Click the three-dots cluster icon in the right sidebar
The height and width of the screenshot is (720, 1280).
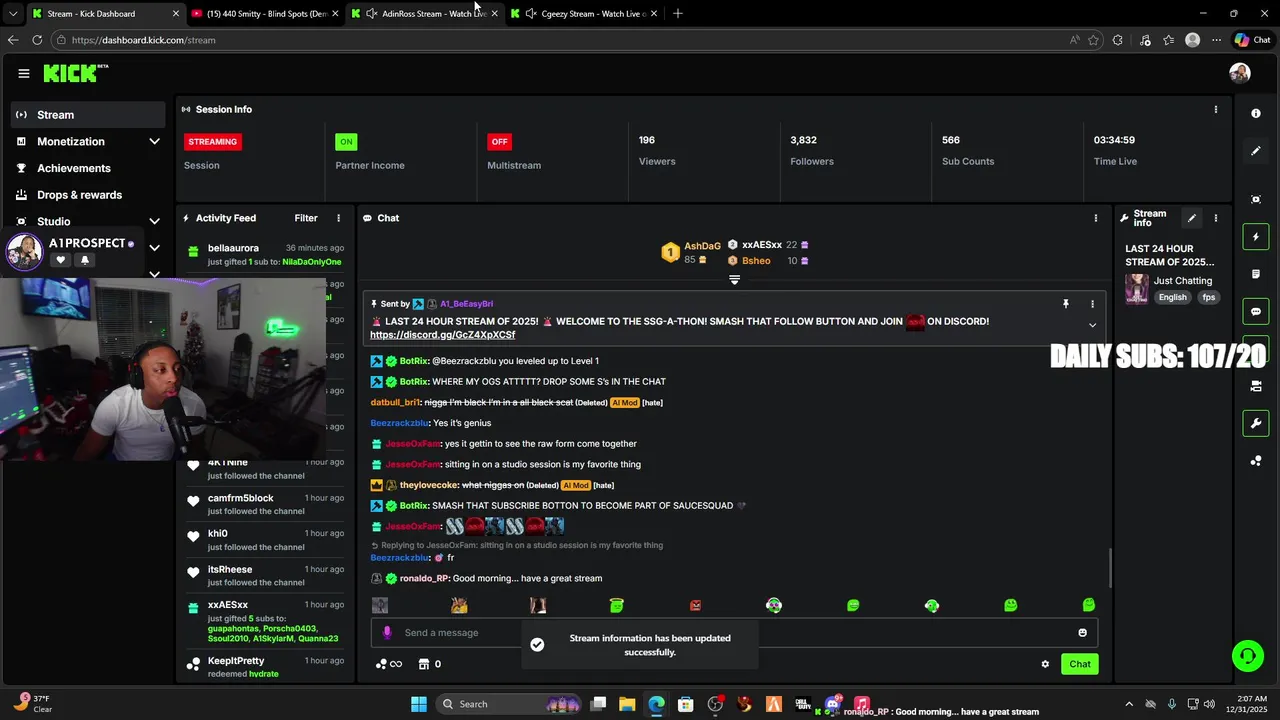1256,461
